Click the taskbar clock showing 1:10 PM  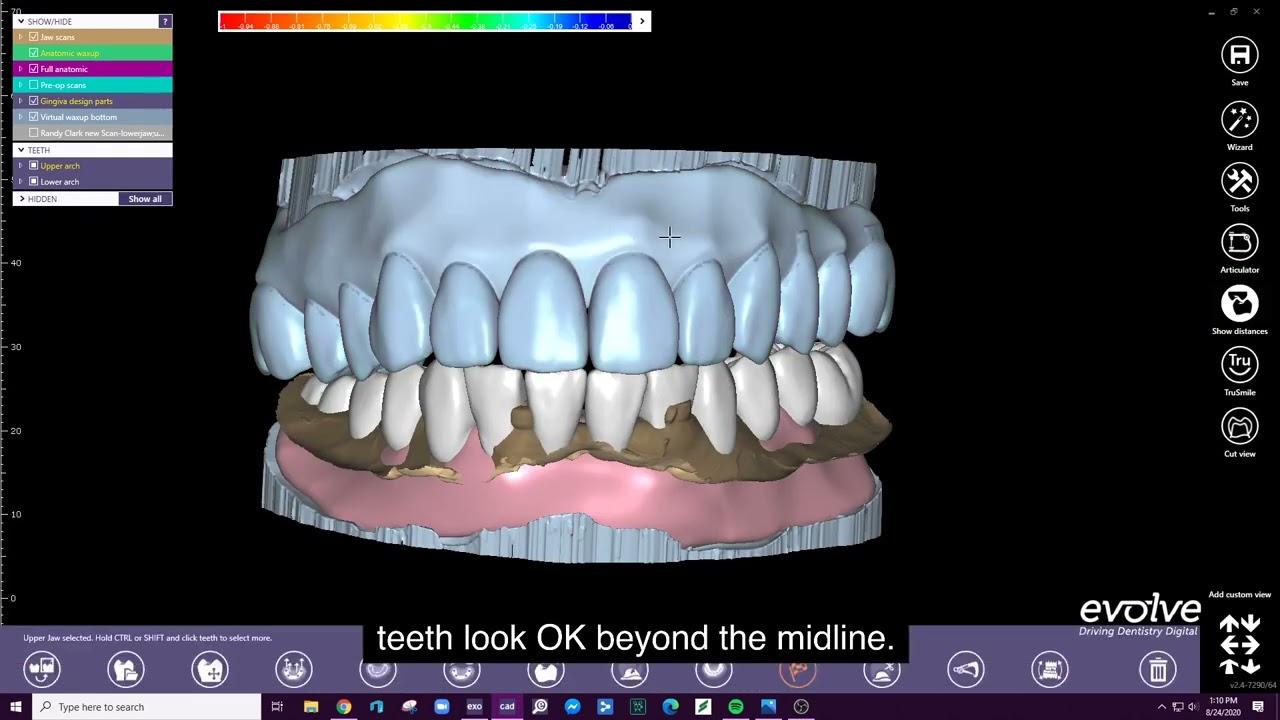pos(1222,707)
